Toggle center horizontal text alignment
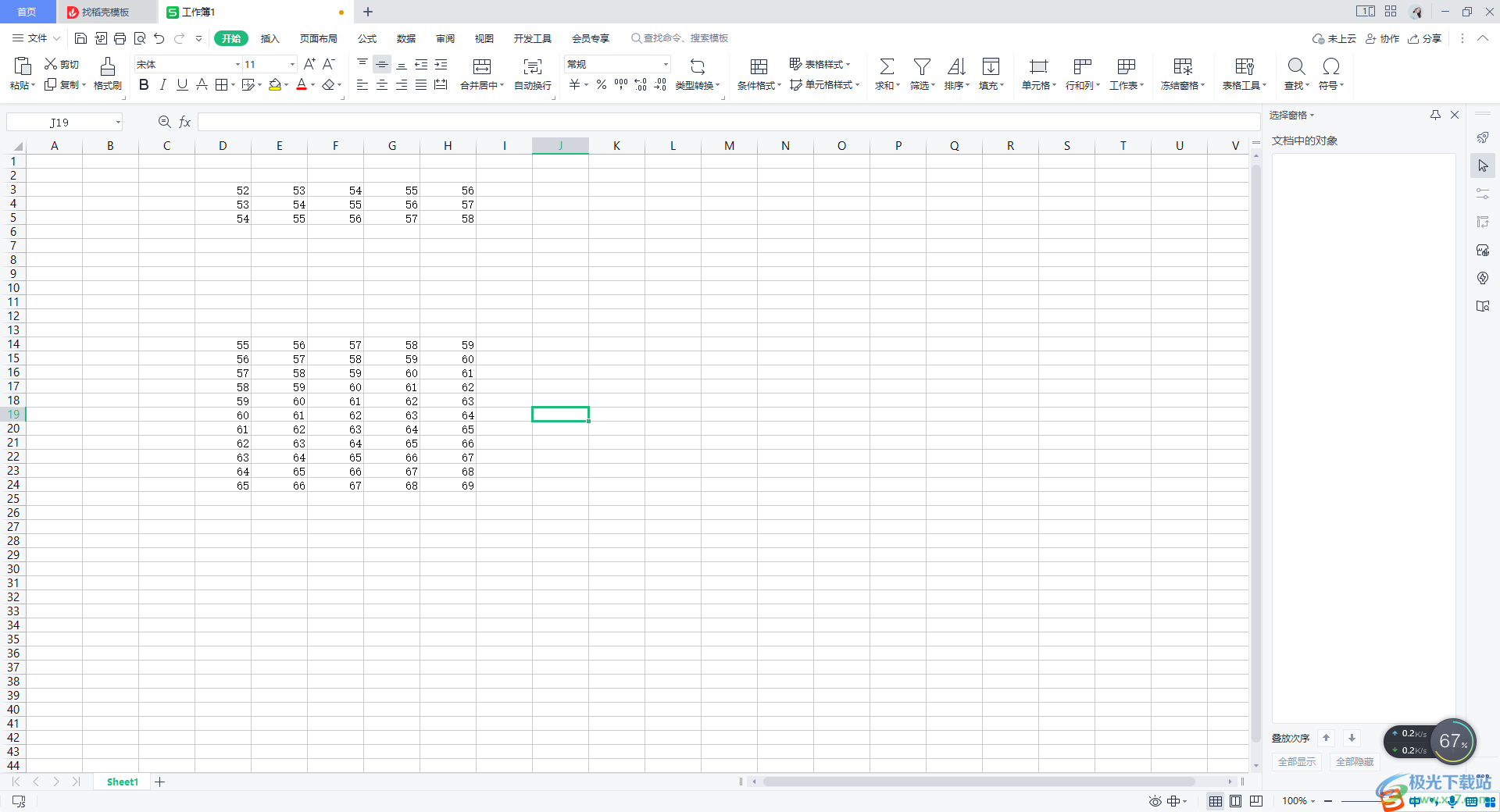 tap(382, 84)
